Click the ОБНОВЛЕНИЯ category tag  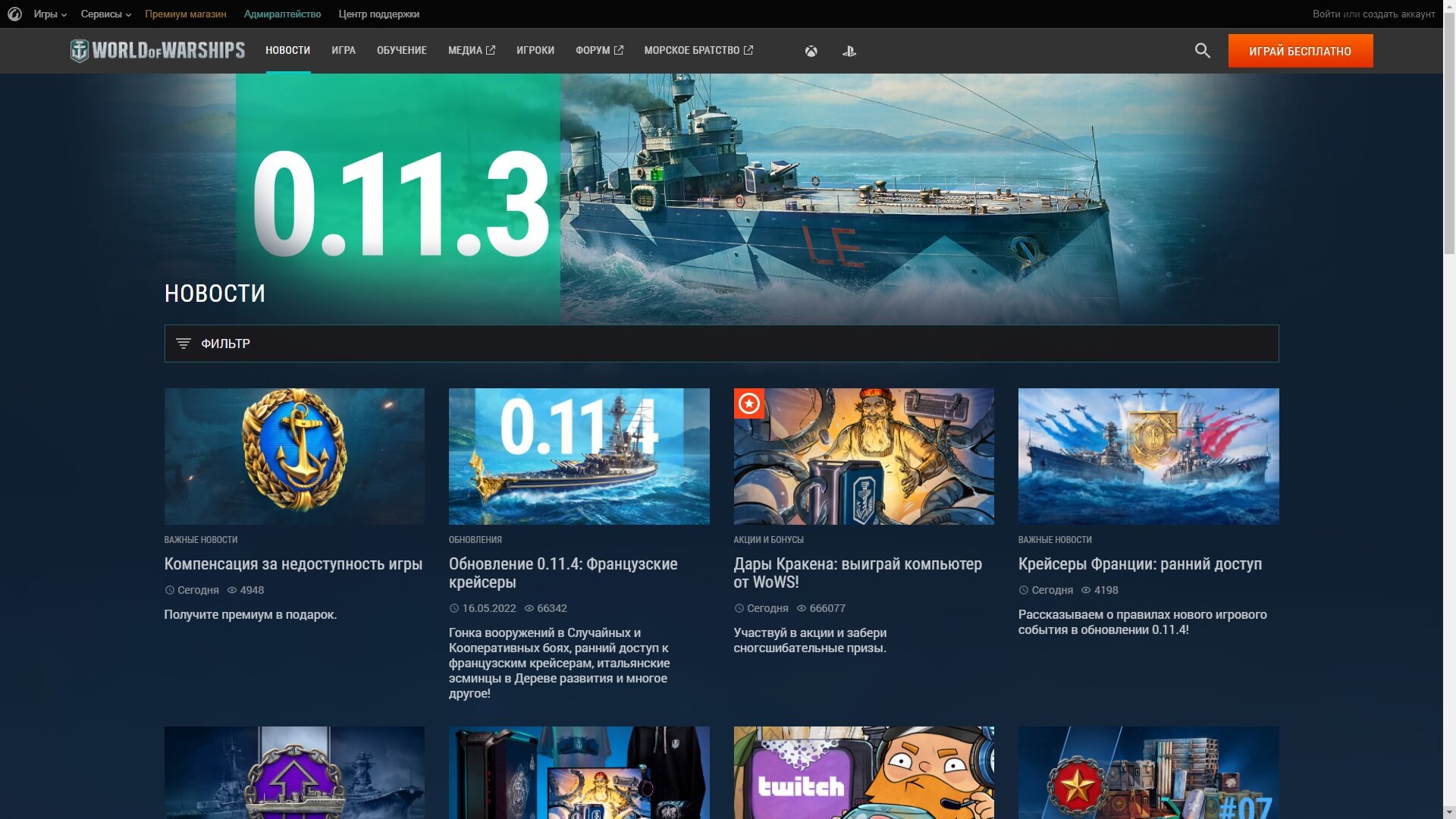tap(475, 540)
